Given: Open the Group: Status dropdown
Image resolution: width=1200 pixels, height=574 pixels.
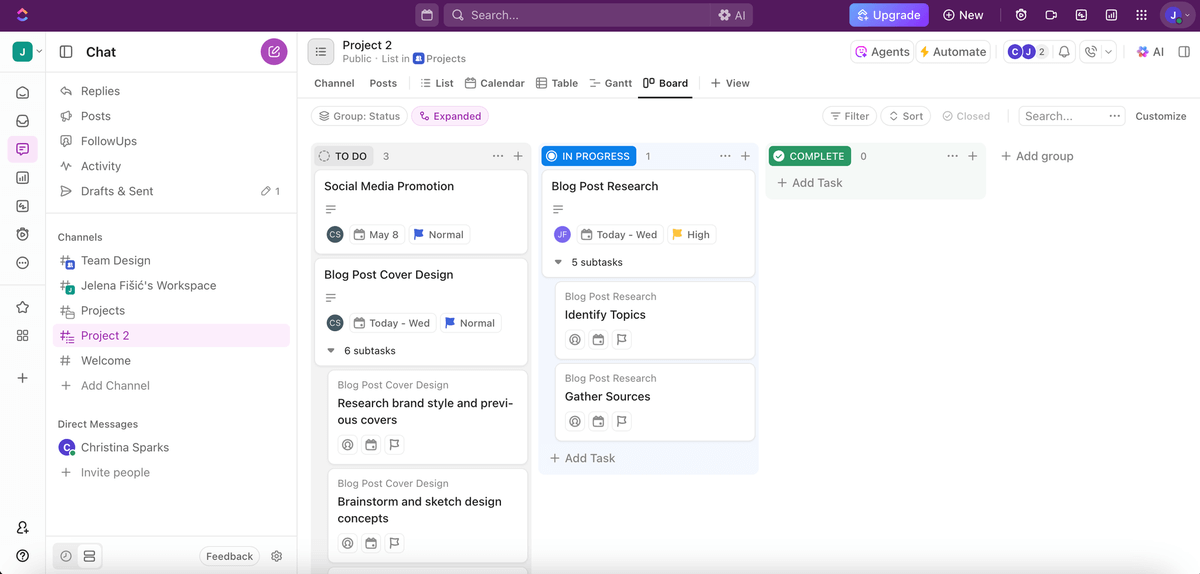Looking at the screenshot, I should [359, 116].
